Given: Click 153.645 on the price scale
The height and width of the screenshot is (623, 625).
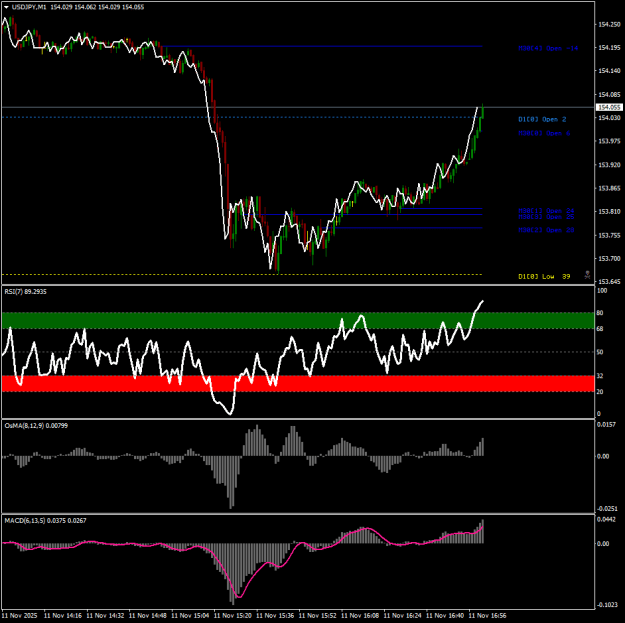Looking at the screenshot, I should coord(609,282).
